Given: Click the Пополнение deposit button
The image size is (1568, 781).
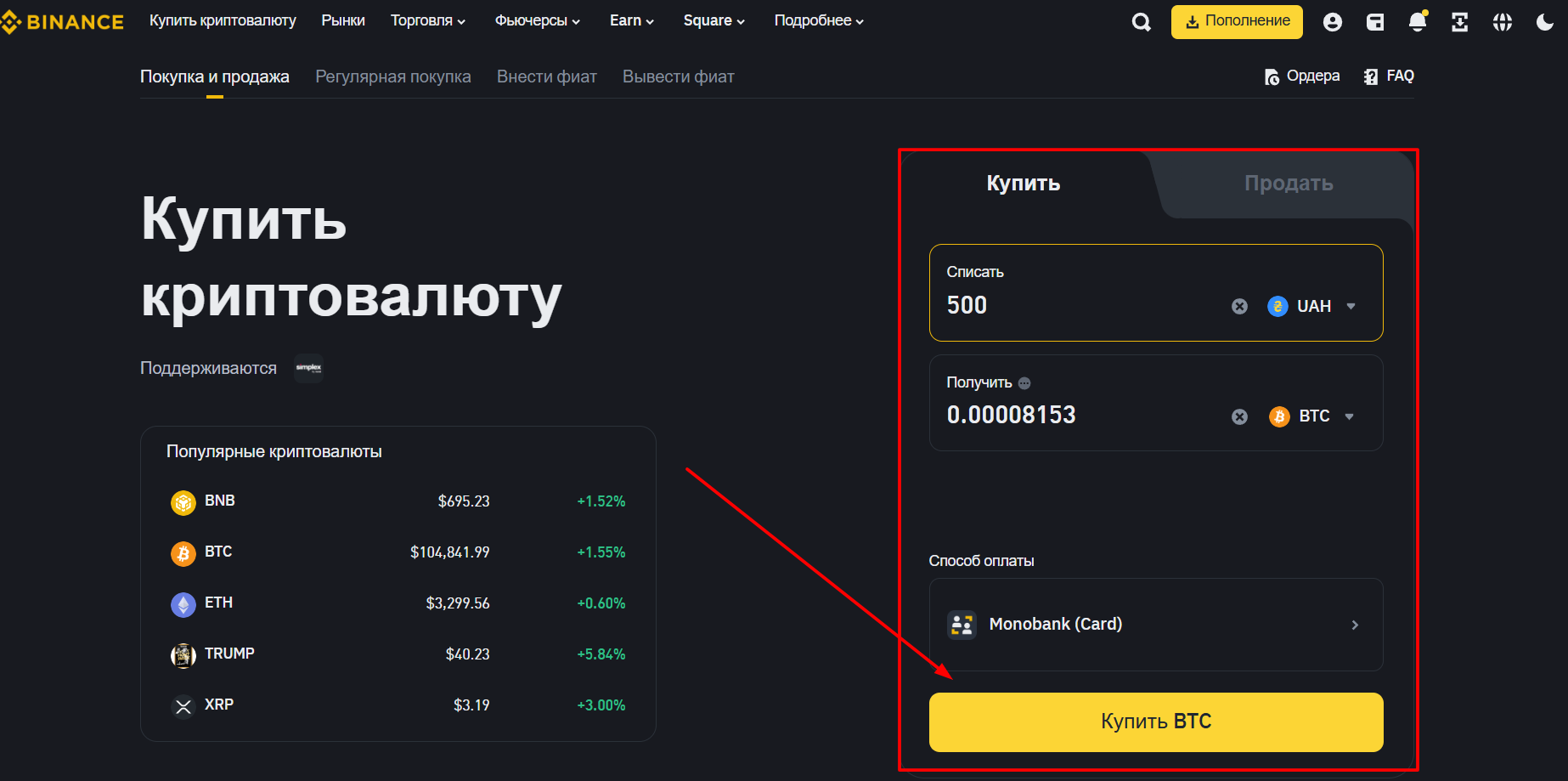Looking at the screenshot, I should tap(1237, 21).
